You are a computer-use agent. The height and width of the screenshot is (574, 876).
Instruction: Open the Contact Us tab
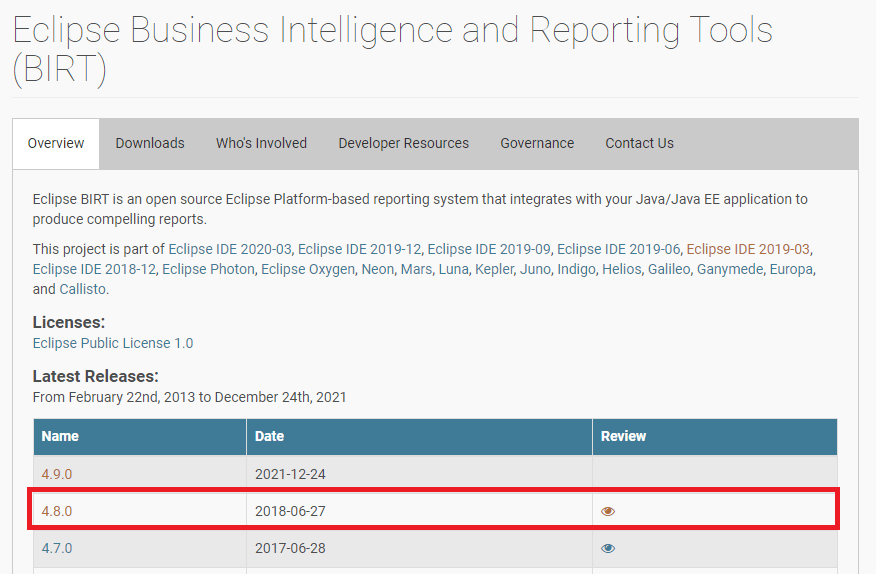coord(639,143)
